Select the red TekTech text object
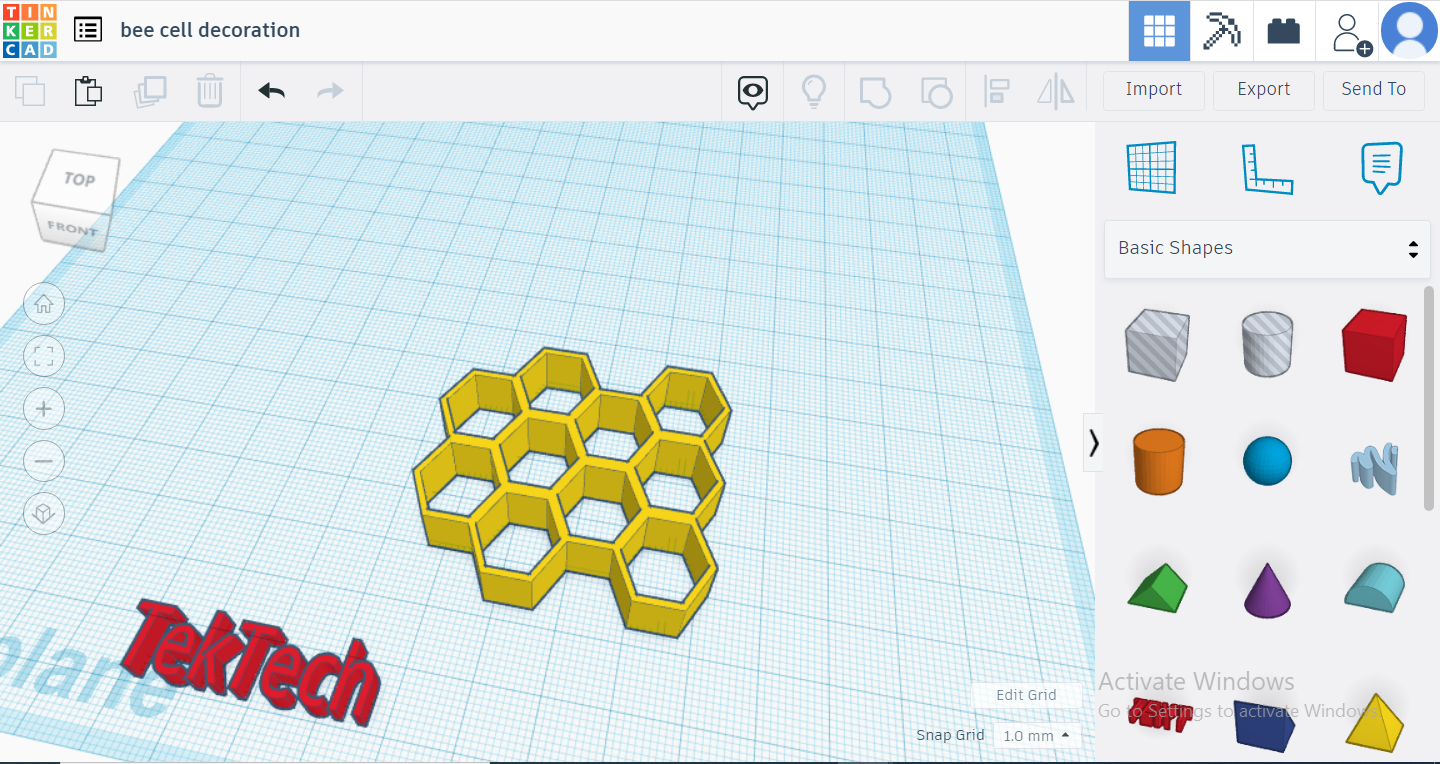1440x764 pixels. [x=250, y=660]
